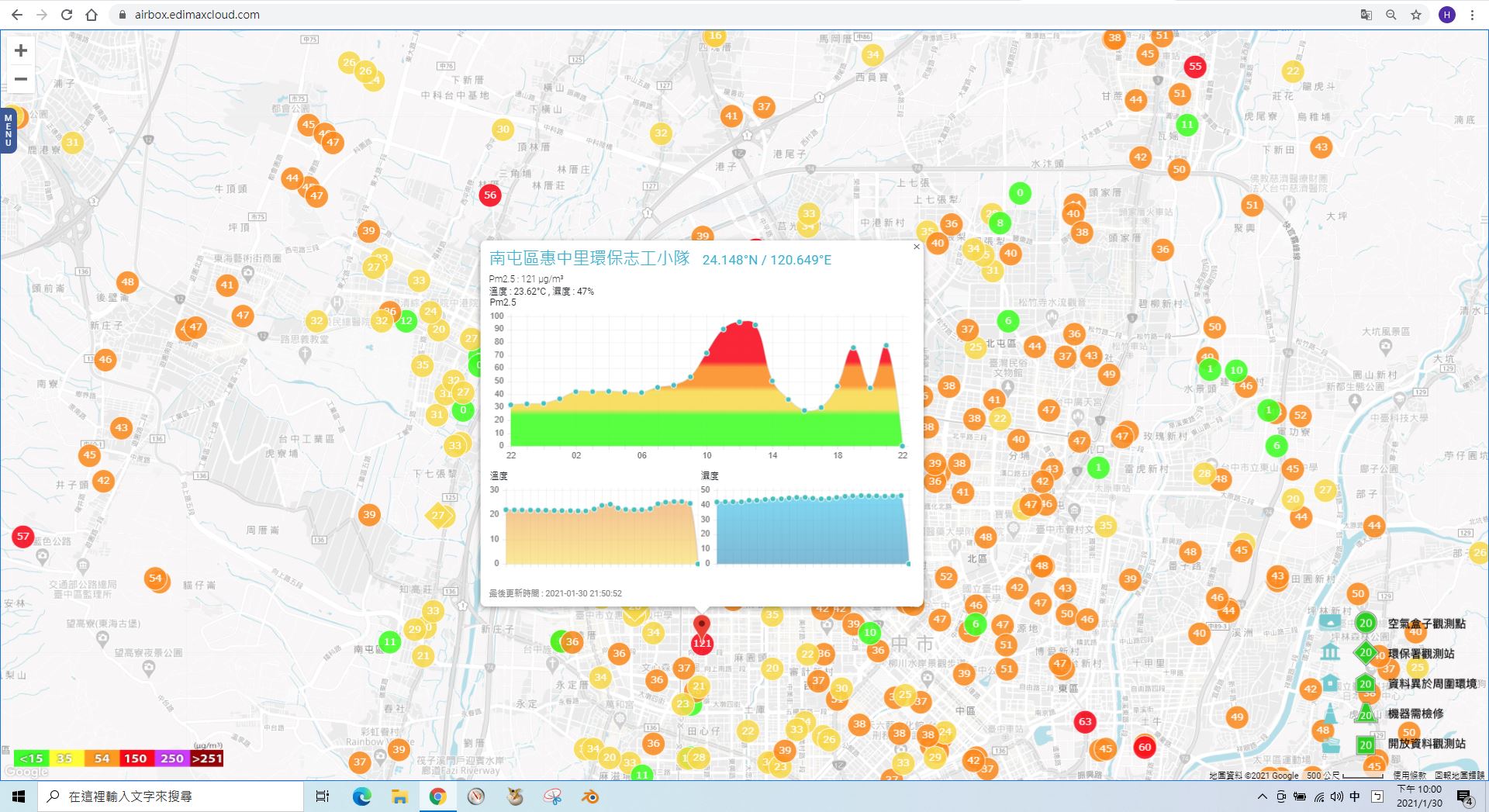The height and width of the screenshot is (812, 1489).
Task: Click the green 11 marker near 南屯區
Action: coord(390,642)
